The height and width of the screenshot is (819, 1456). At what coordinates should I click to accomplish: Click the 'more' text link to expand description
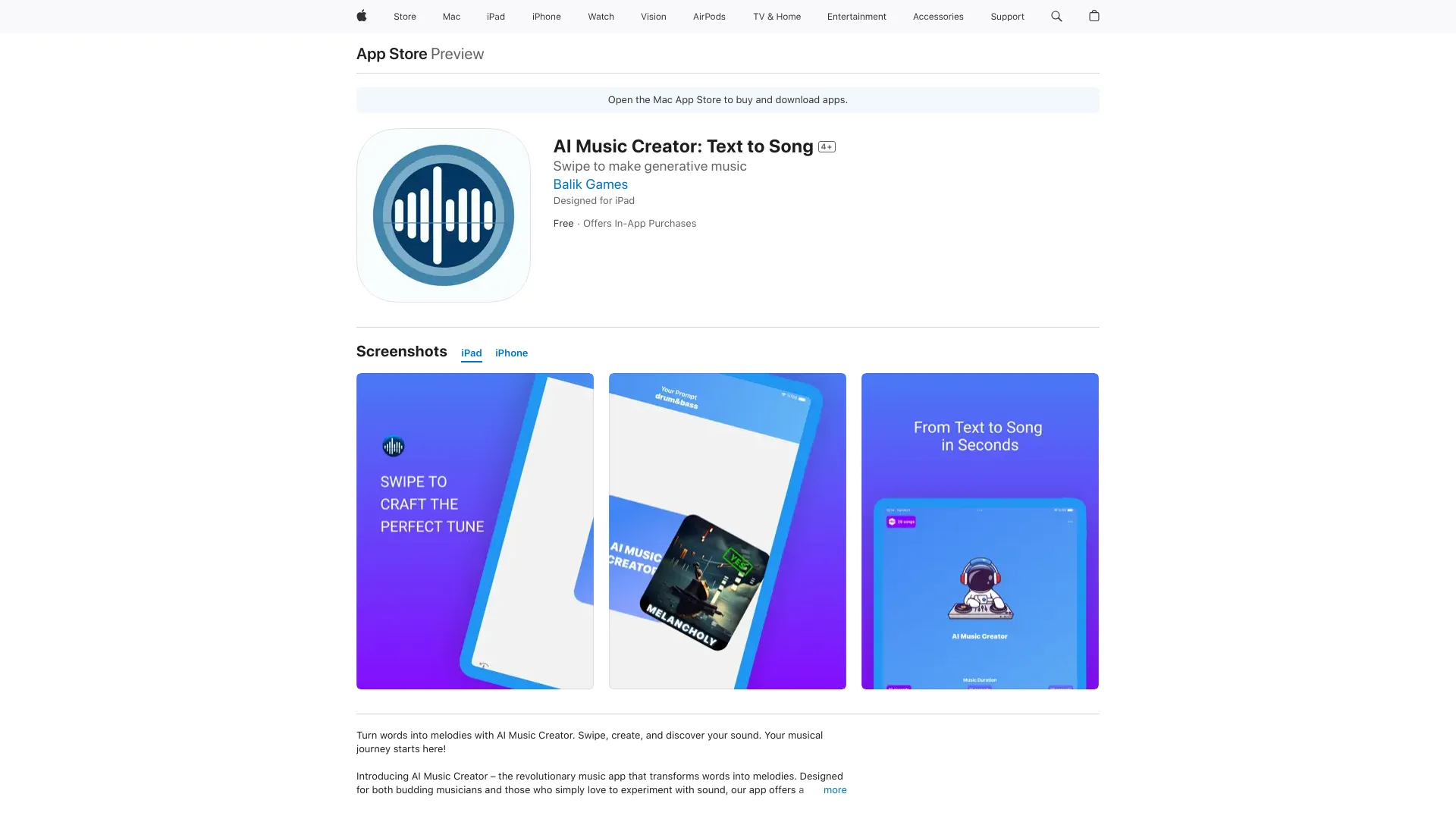(x=834, y=790)
